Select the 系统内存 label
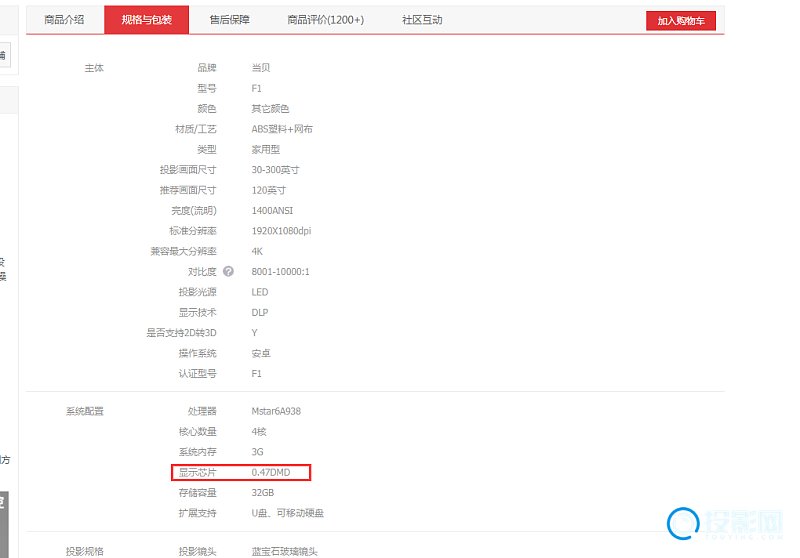The image size is (800, 558). pos(197,452)
